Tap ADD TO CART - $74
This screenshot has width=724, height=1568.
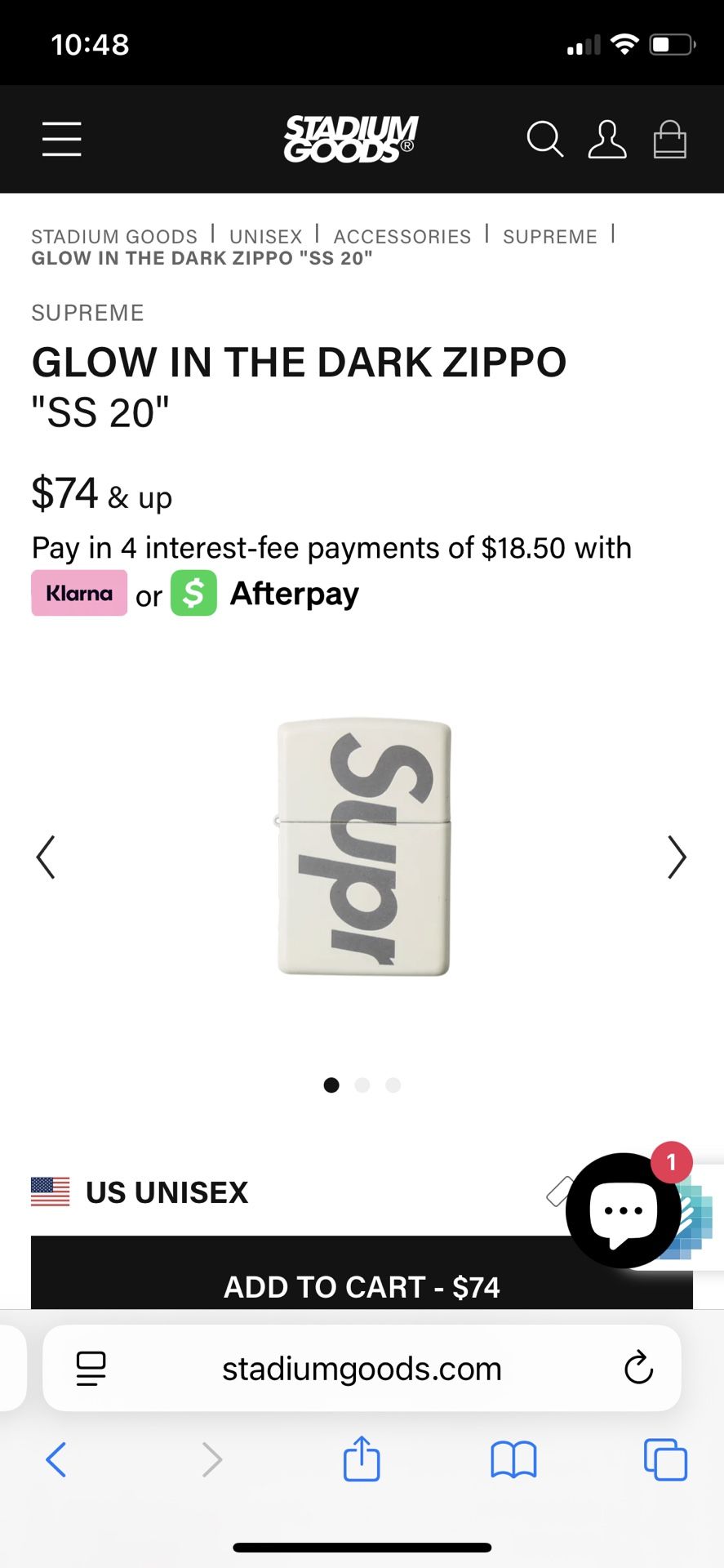click(362, 1286)
